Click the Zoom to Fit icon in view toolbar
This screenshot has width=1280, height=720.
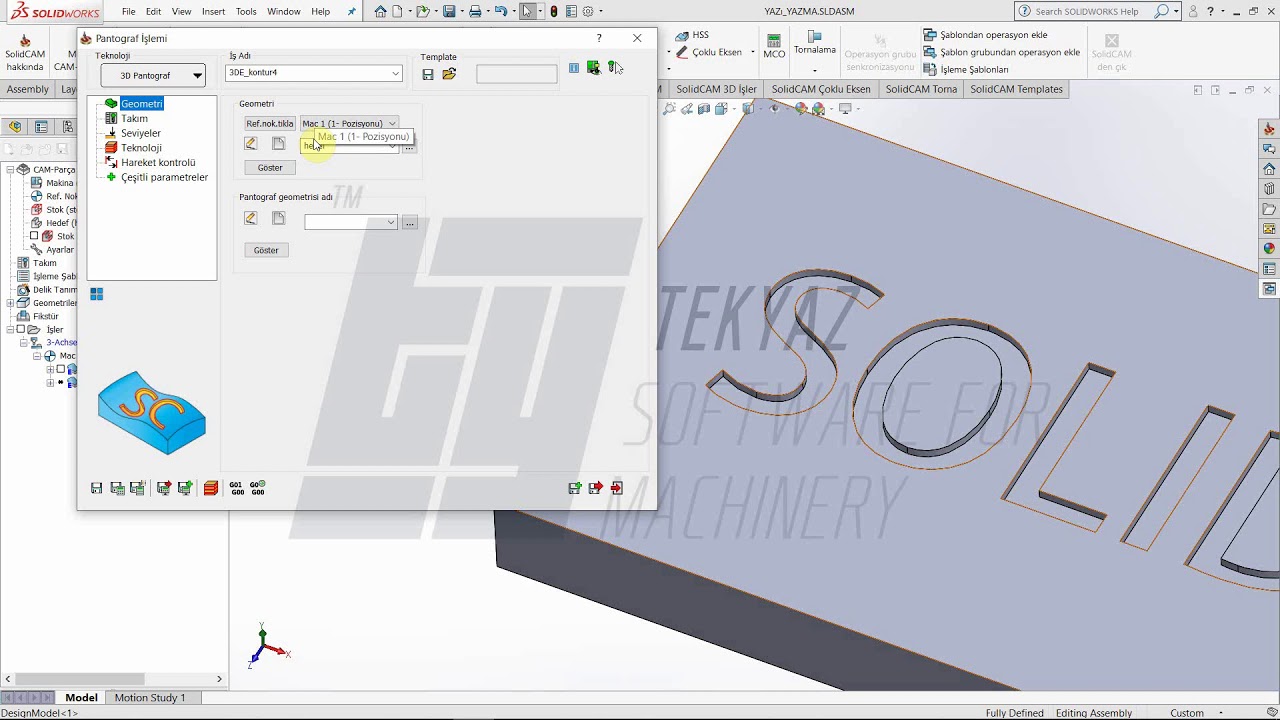click(668, 109)
